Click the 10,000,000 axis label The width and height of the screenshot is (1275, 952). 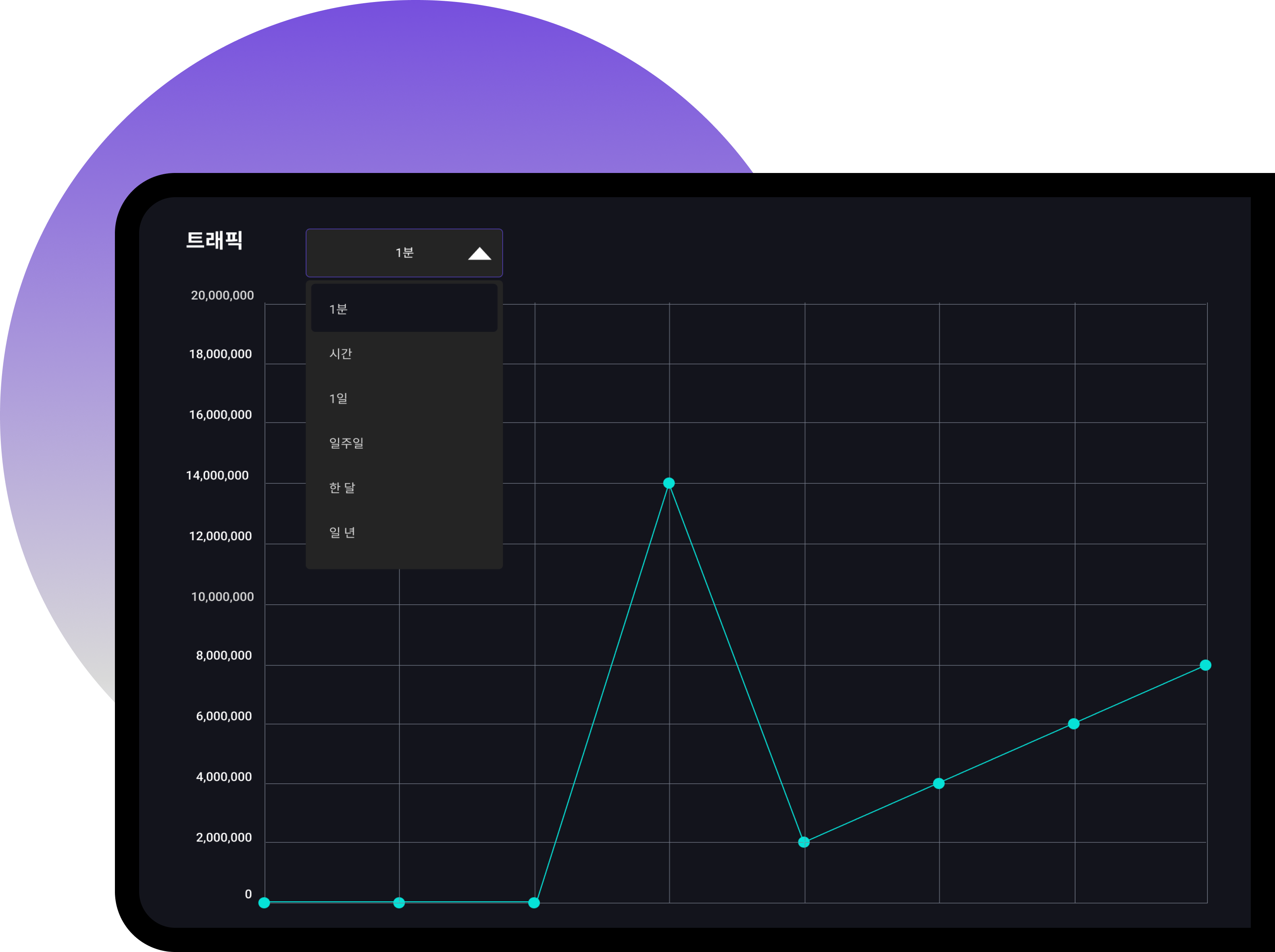point(223,597)
